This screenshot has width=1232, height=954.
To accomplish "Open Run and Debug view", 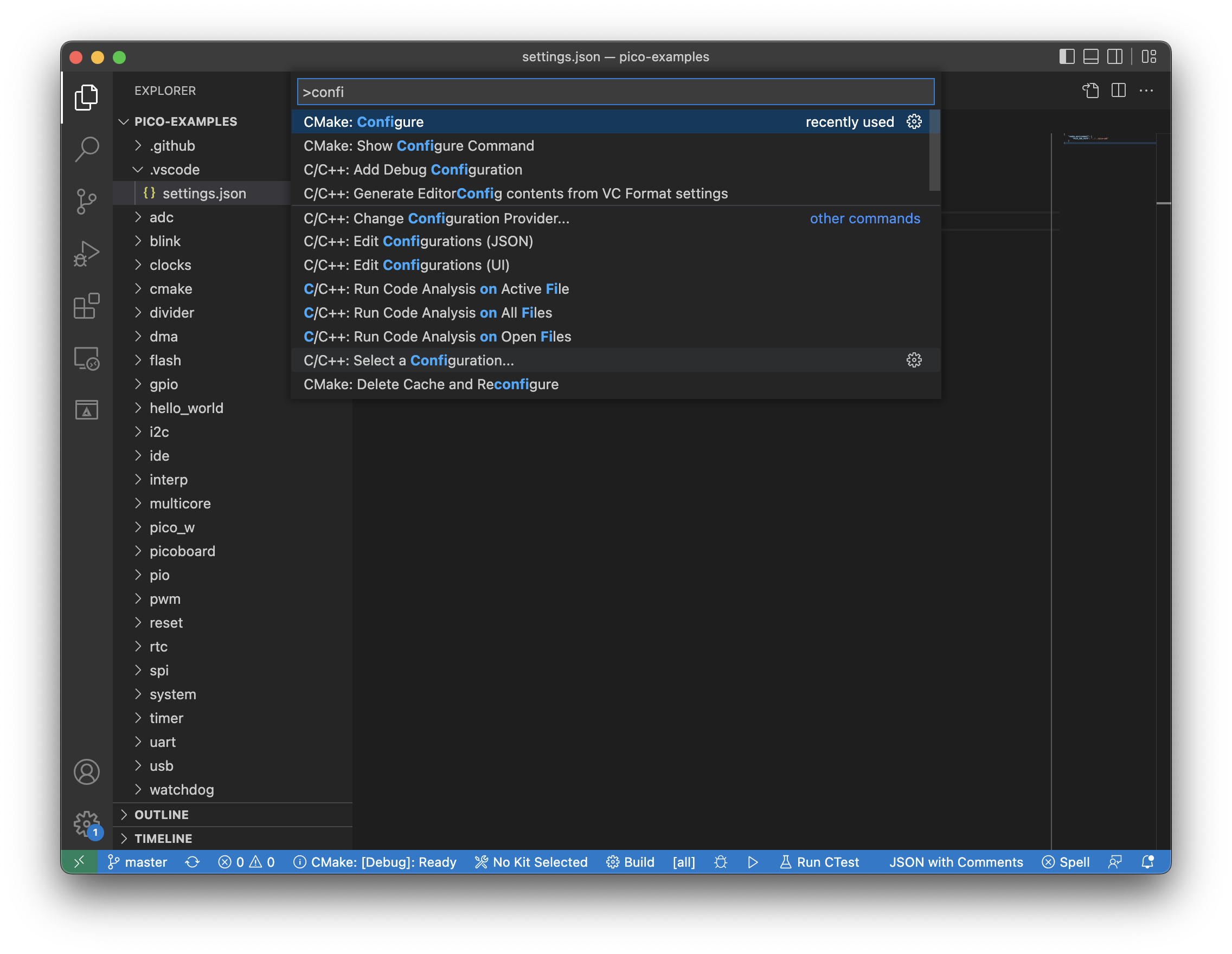I will tap(86, 254).
